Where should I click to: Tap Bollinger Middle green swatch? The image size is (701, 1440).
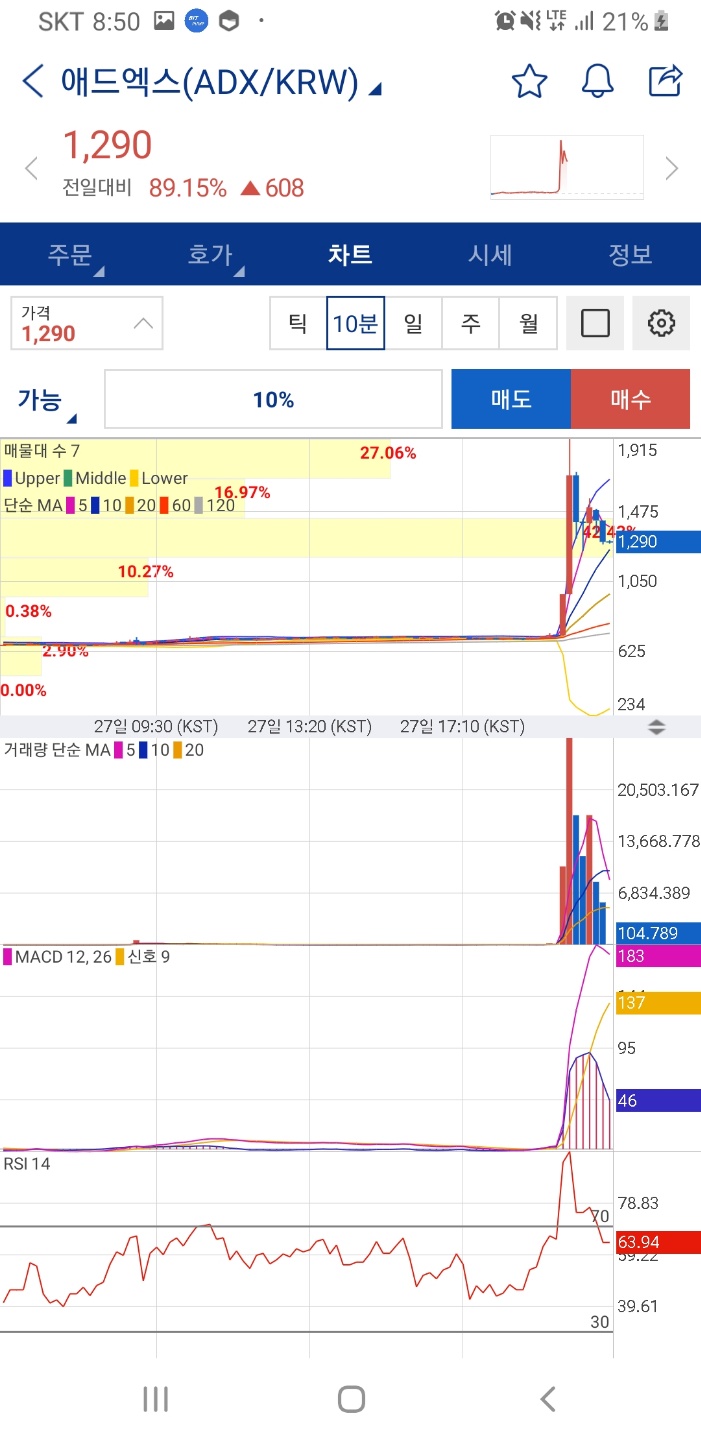67,478
